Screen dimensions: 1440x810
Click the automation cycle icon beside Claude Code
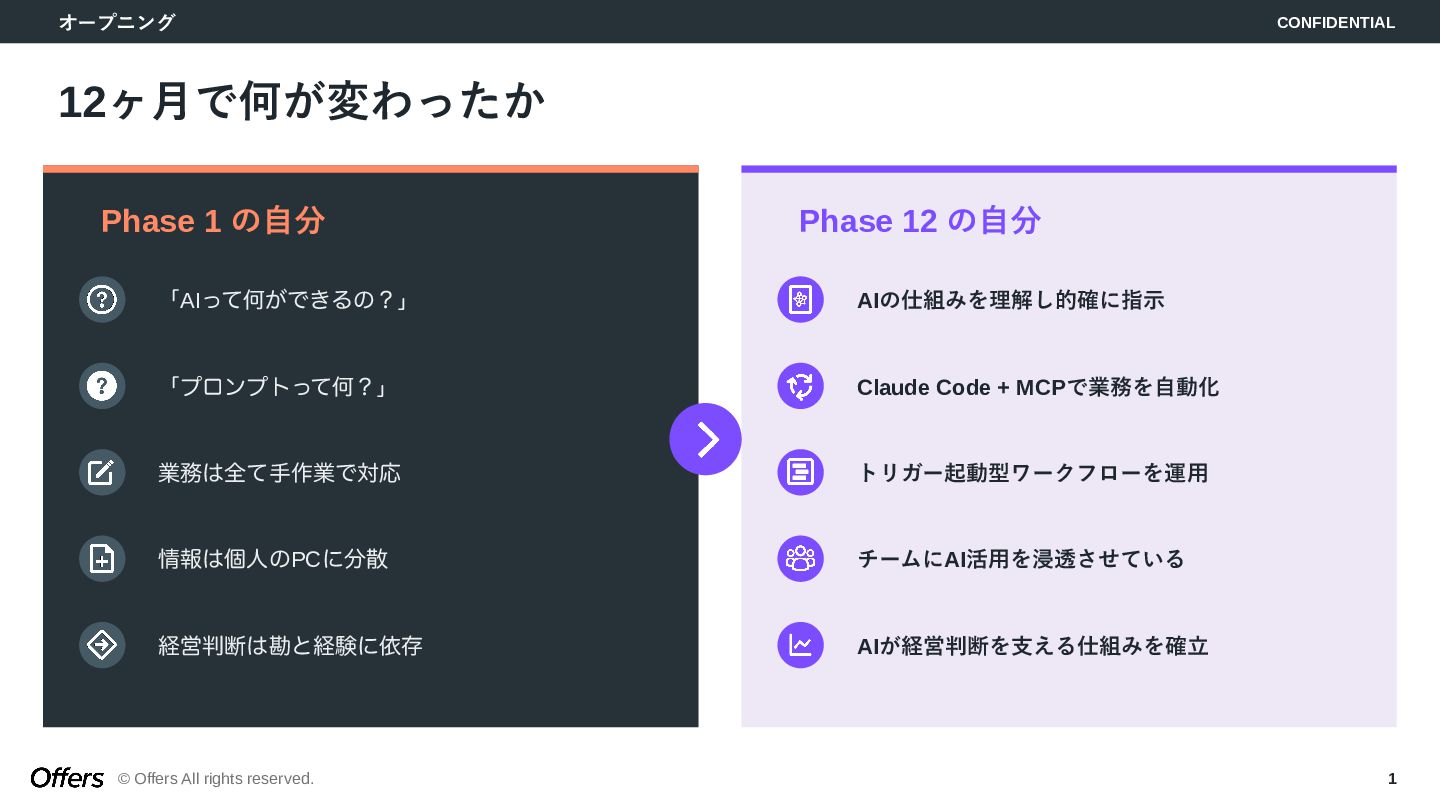click(x=800, y=386)
